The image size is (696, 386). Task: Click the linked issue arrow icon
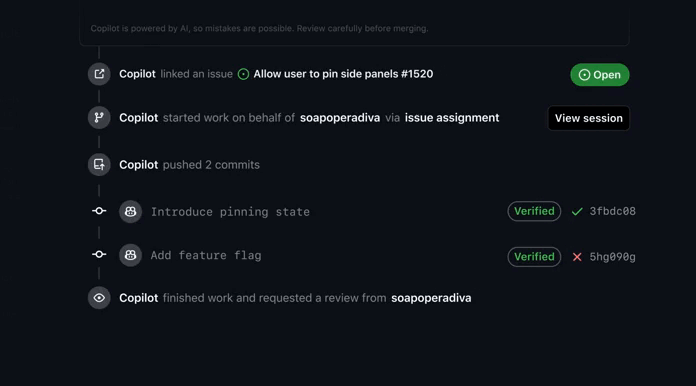tap(99, 74)
